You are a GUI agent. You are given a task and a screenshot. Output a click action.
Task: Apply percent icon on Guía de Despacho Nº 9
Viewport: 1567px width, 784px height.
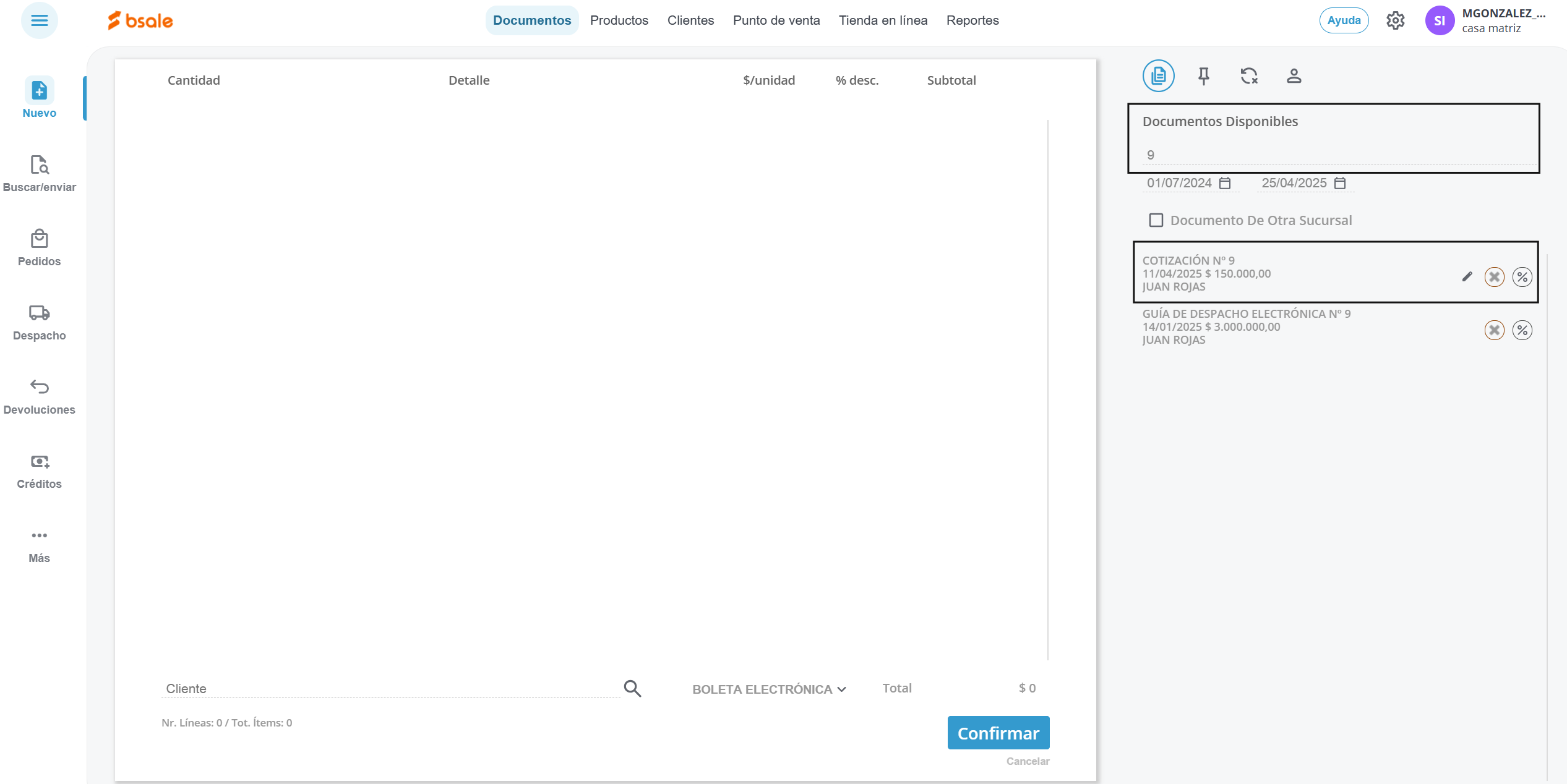[1522, 330]
